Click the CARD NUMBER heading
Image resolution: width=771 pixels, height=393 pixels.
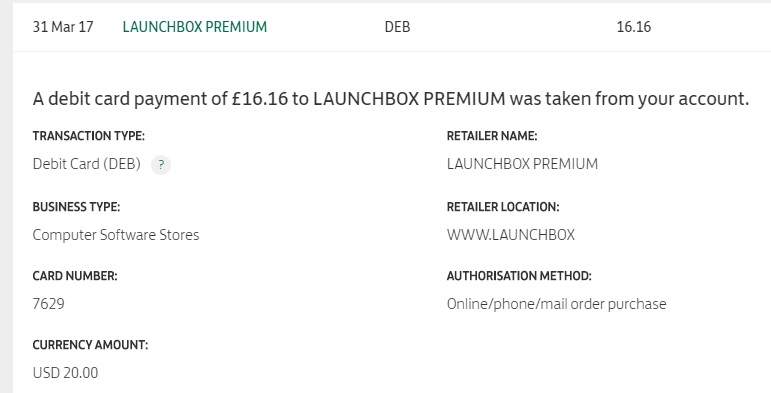pos(75,276)
